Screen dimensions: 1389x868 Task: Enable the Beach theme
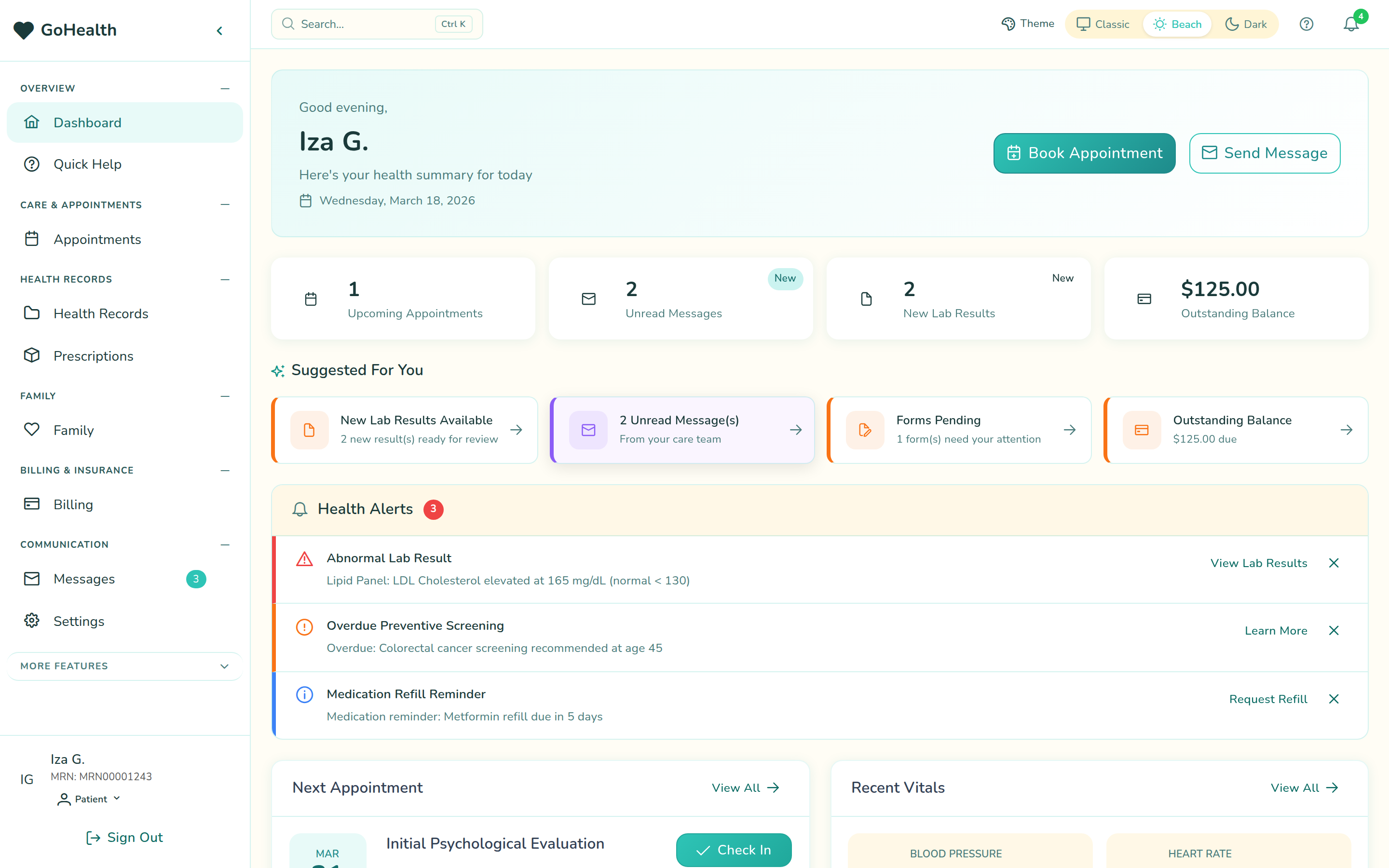(x=1177, y=24)
